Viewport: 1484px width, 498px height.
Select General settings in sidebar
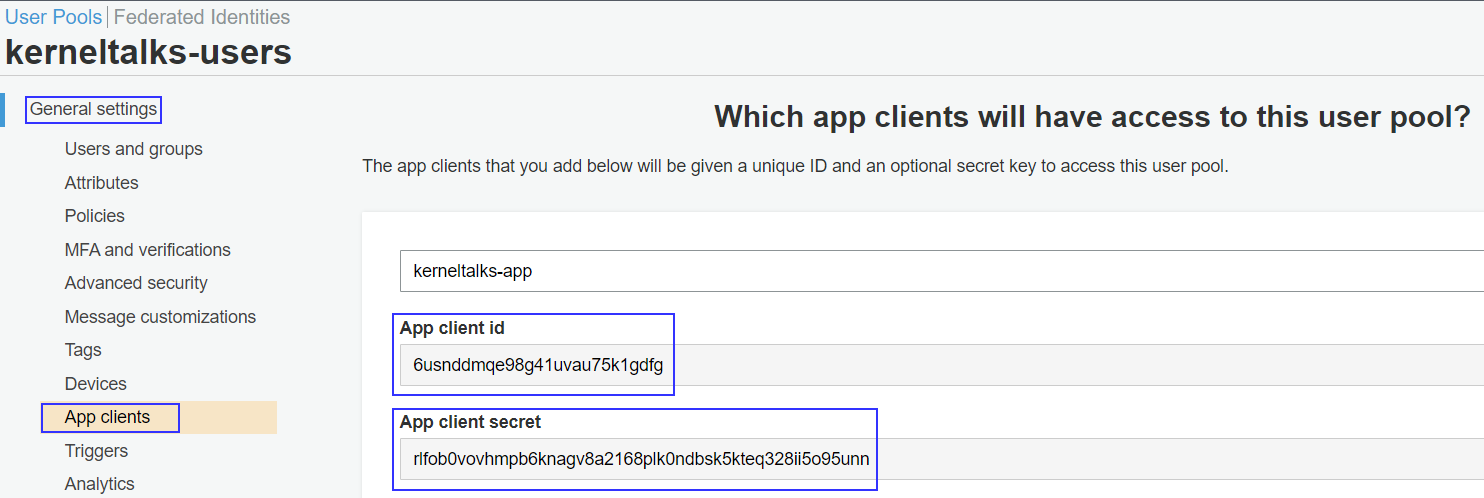pos(93,109)
